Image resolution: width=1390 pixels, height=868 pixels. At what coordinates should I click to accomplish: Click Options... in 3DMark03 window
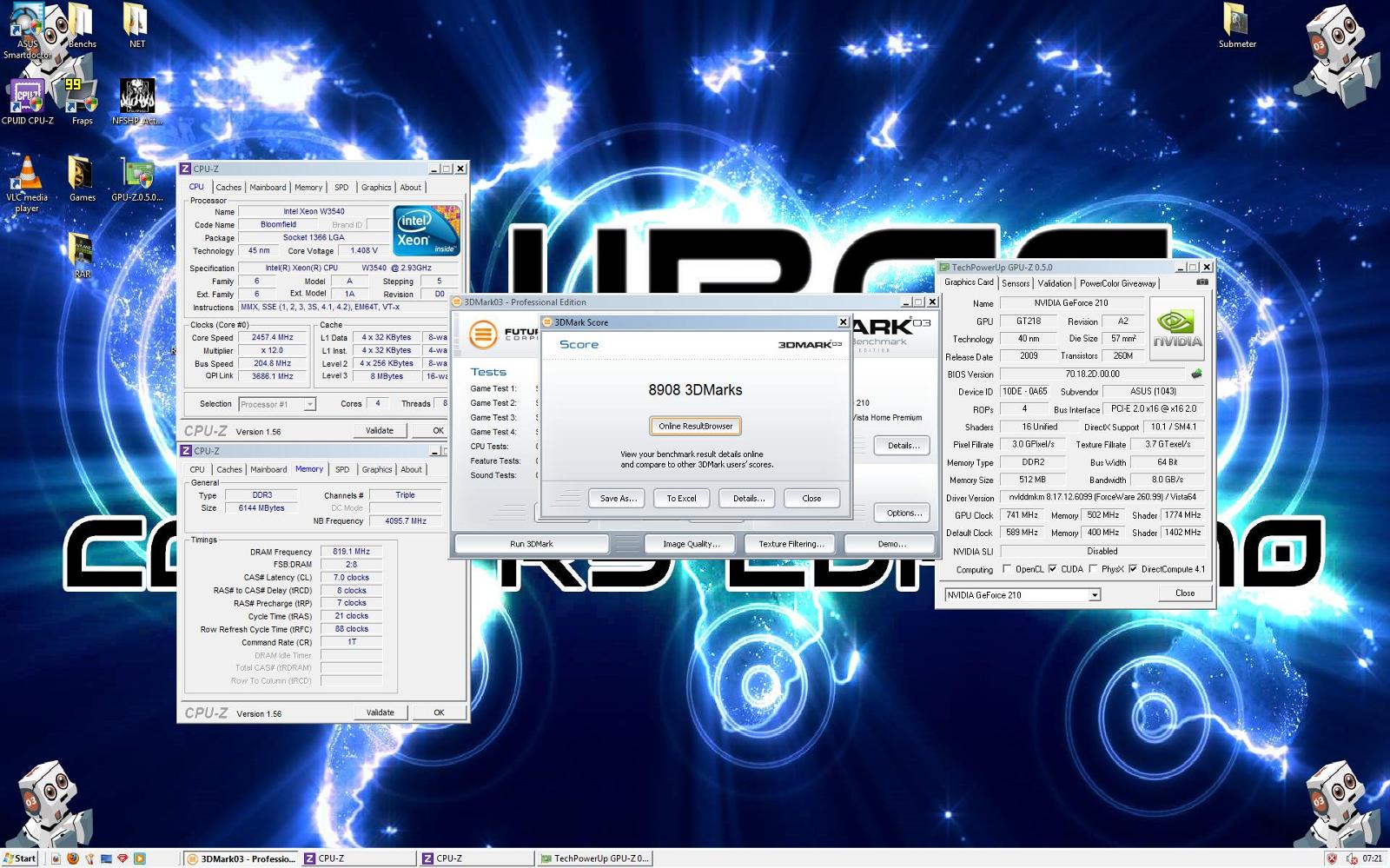click(903, 513)
